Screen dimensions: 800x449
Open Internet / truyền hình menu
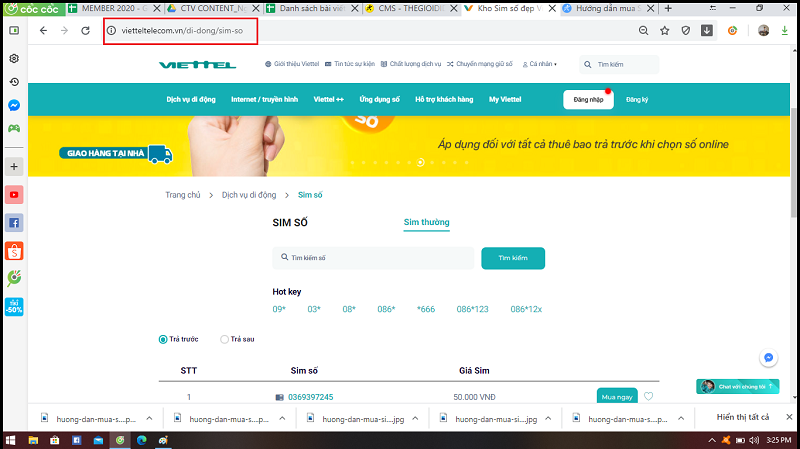(264, 99)
